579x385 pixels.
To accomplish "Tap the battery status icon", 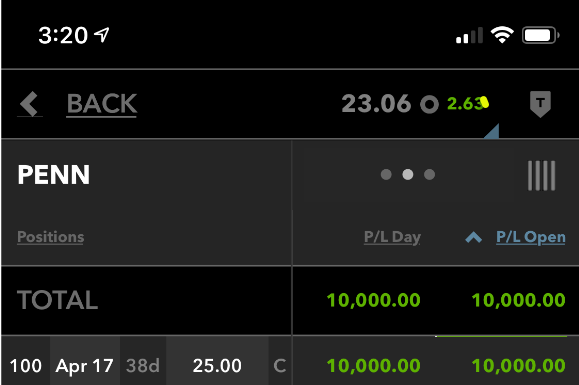I will [x=540, y=35].
